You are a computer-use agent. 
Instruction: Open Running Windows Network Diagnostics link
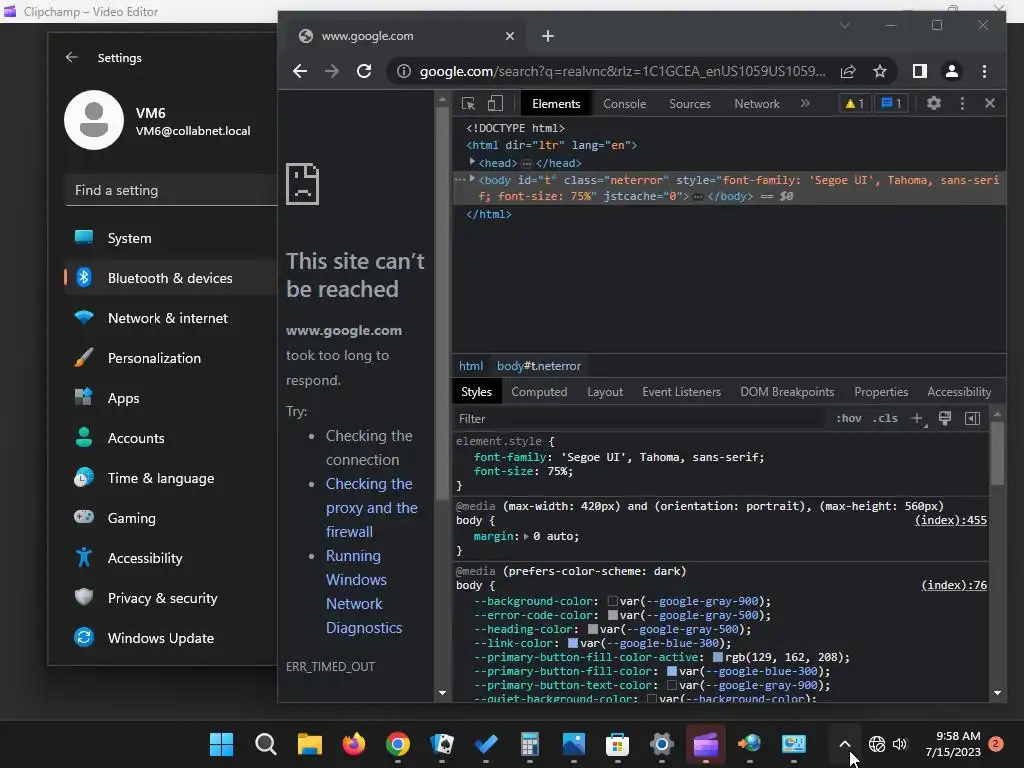coord(364,592)
